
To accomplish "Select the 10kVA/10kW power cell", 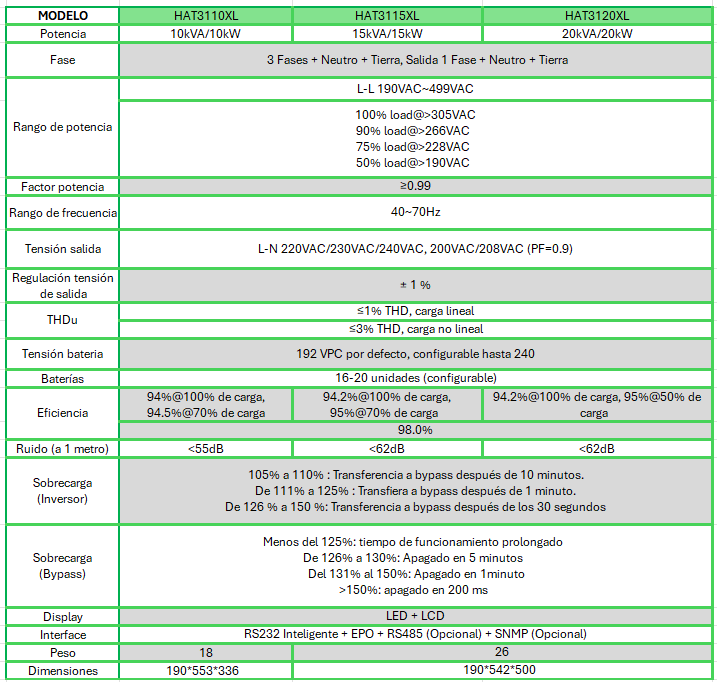I will point(205,33).
